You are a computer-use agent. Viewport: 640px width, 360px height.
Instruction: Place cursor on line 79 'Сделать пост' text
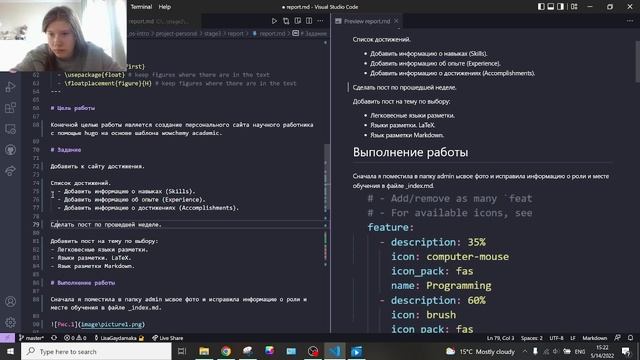pos(106,224)
